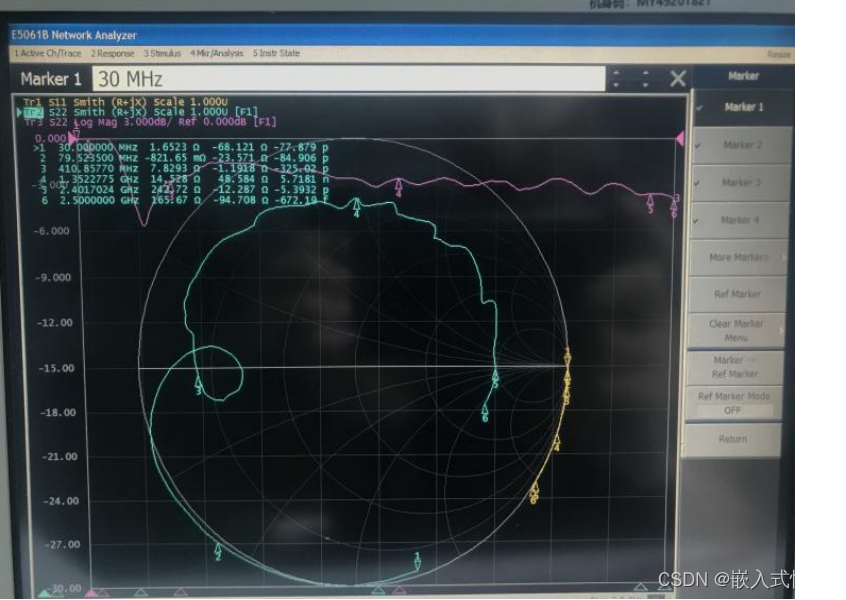Click marker 3 readout row 410.85770 MHz
This screenshot has height=600, width=846.
coord(185,169)
